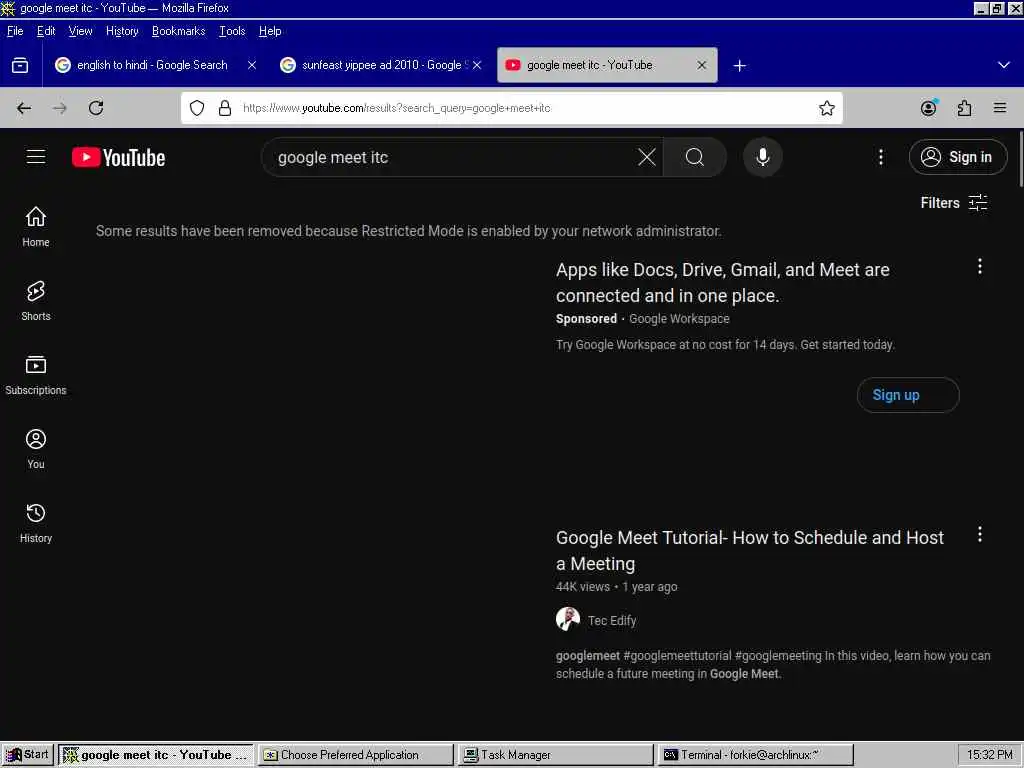Open the Tec Edify channel name
1024x768 pixels.
pyautogui.click(x=612, y=620)
